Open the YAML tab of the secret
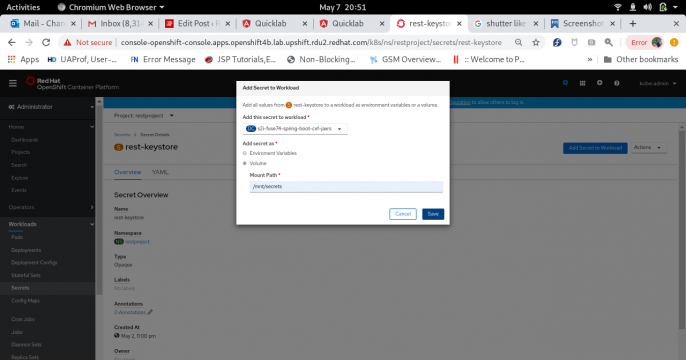This screenshot has height=360, width=686. (160, 172)
